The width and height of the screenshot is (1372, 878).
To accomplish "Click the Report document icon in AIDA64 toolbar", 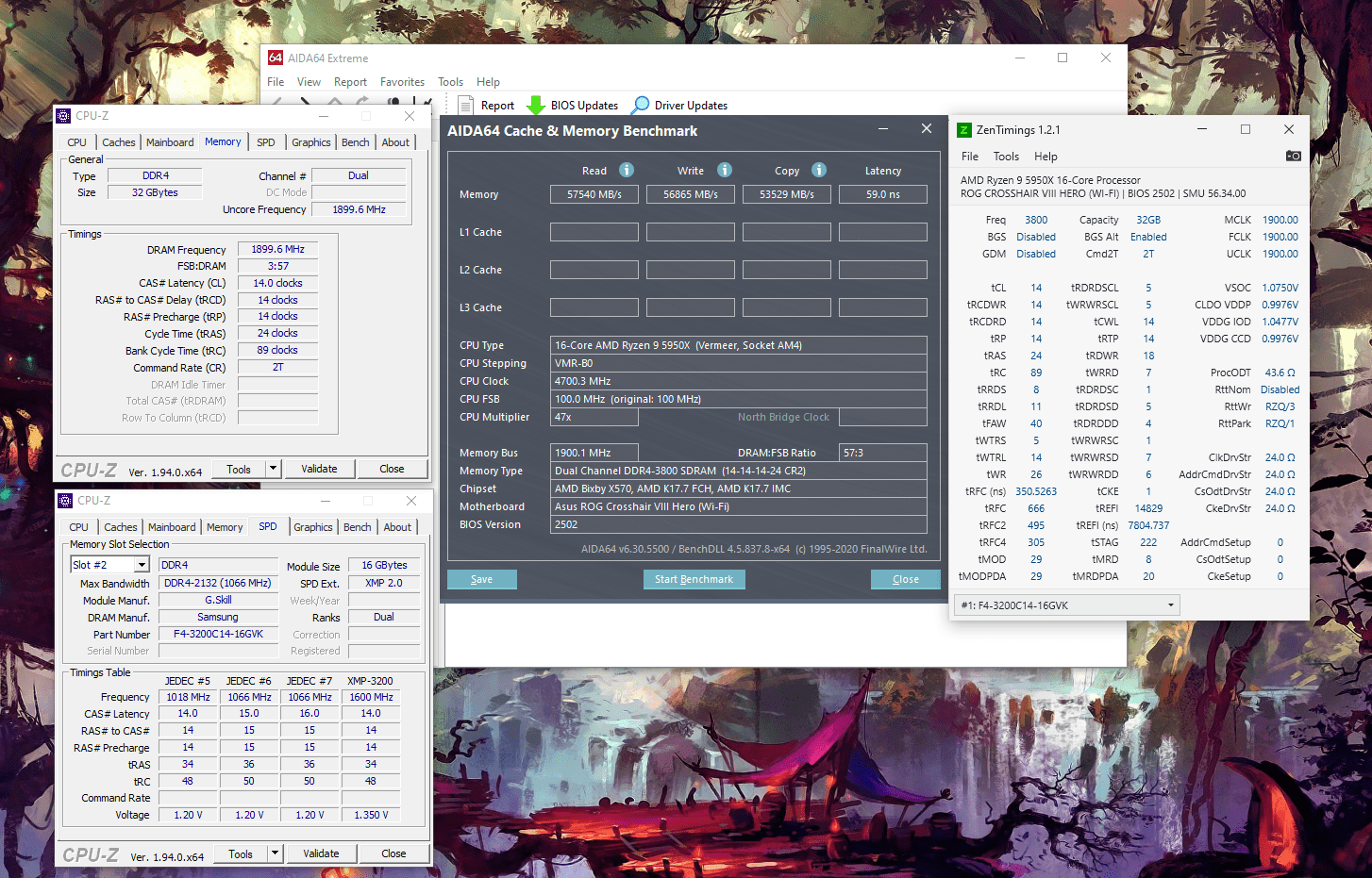I will pos(465,105).
